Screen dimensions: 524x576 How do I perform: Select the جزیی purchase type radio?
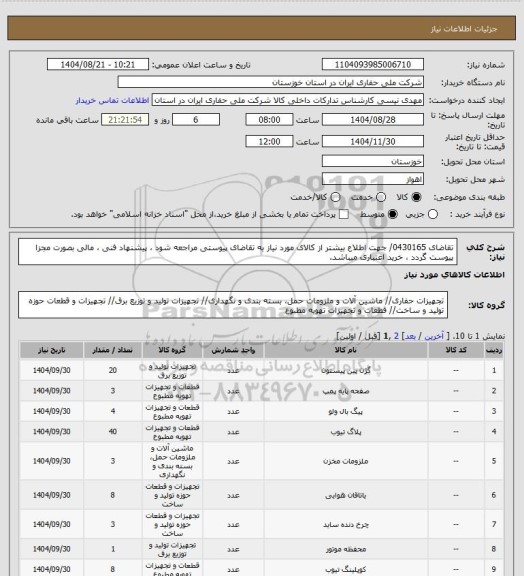pyautogui.click(x=433, y=214)
